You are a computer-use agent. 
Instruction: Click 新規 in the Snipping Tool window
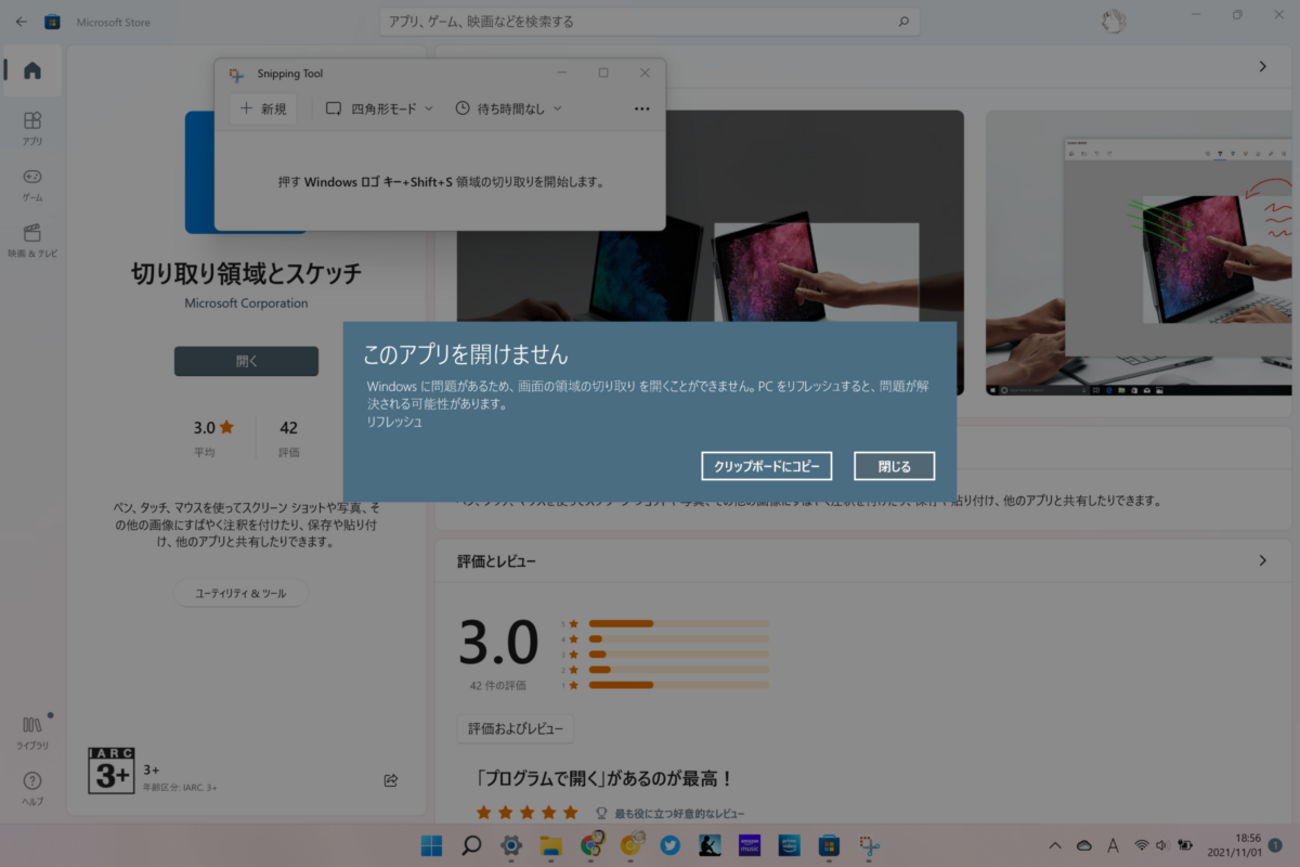click(263, 109)
